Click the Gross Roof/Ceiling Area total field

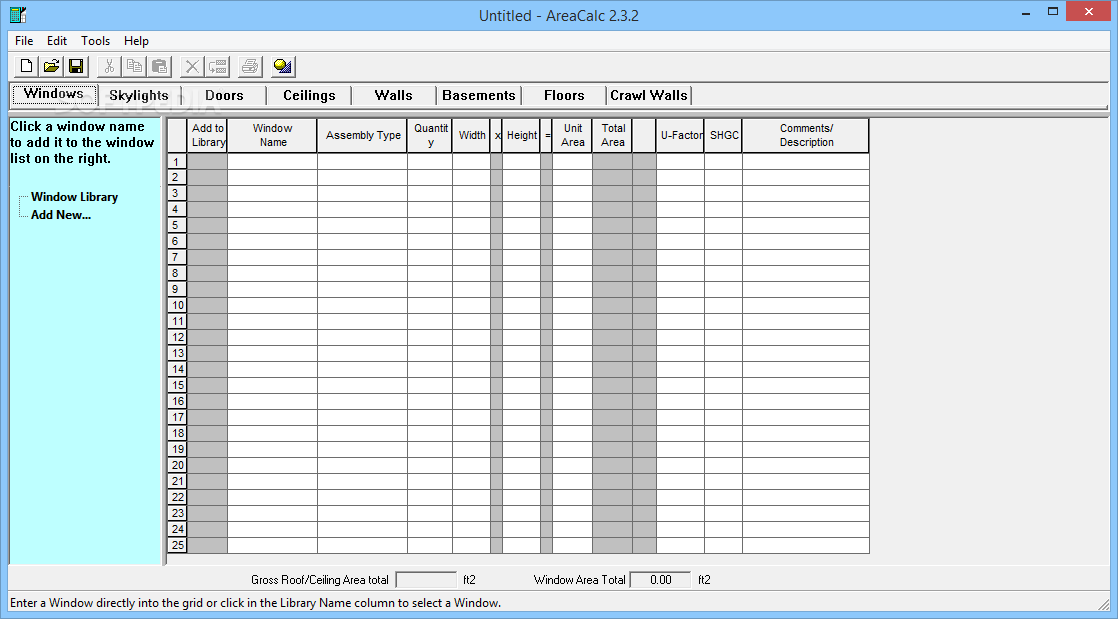click(426, 580)
